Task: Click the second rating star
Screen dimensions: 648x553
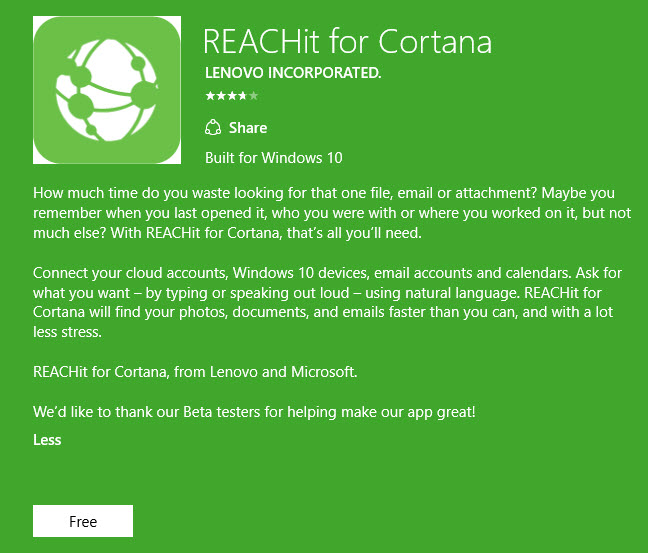Action: pyautogui.click(x=220, y=96)
